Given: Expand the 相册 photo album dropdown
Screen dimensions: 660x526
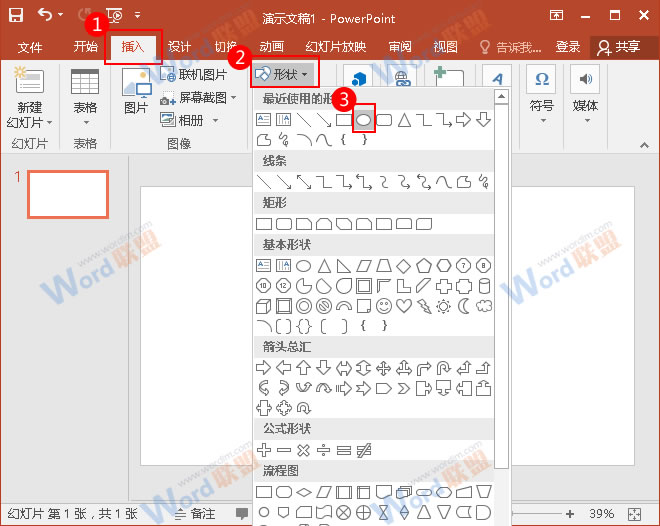Looking at the screenshot, I should [199, 120].
